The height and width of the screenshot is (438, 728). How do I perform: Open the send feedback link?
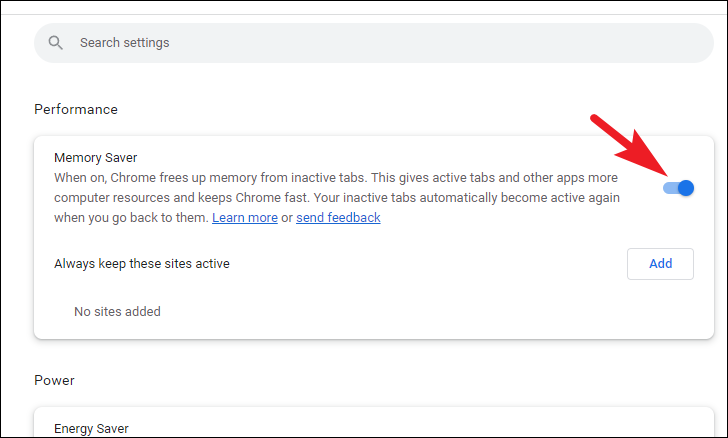338,217
